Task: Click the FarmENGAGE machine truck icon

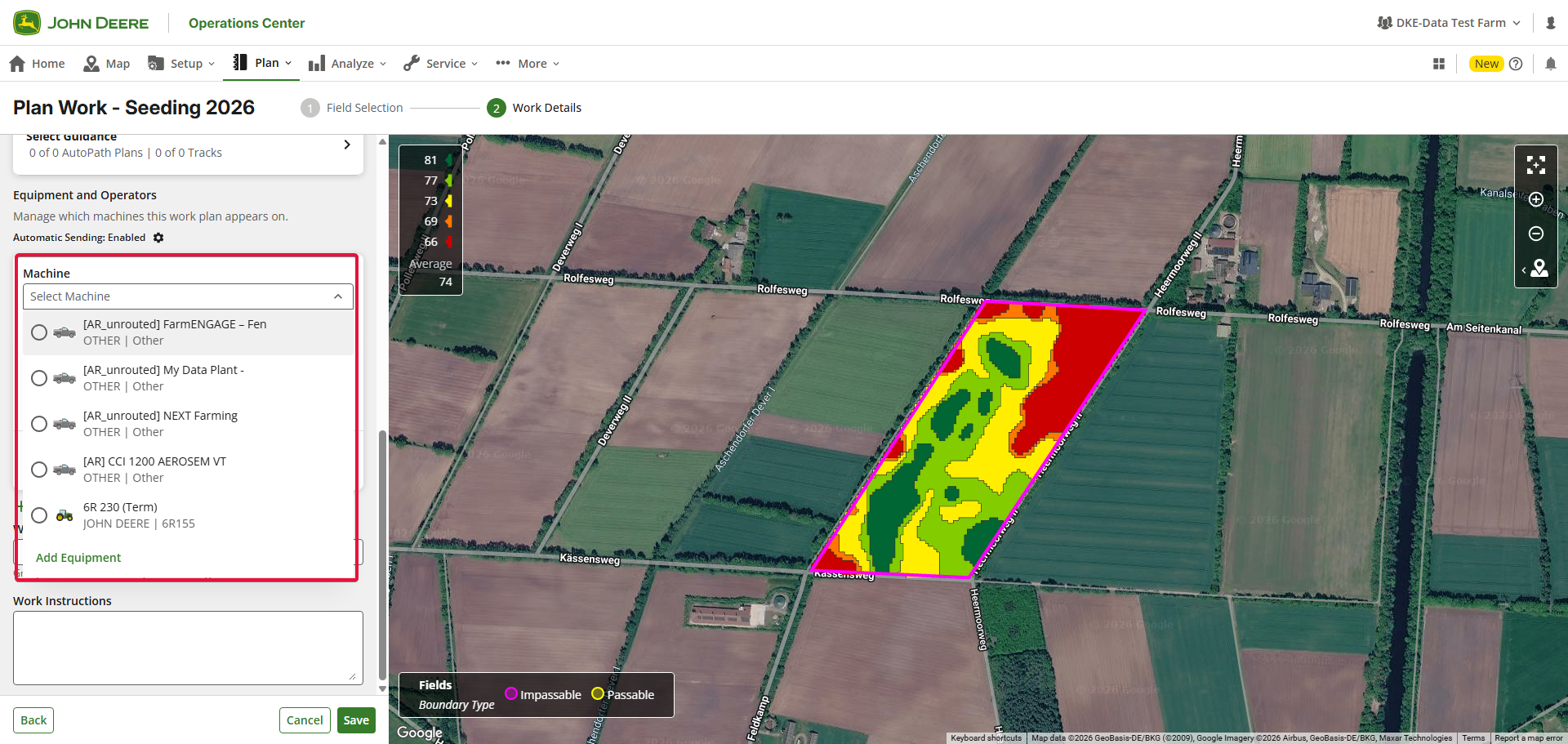Action: 65,332
